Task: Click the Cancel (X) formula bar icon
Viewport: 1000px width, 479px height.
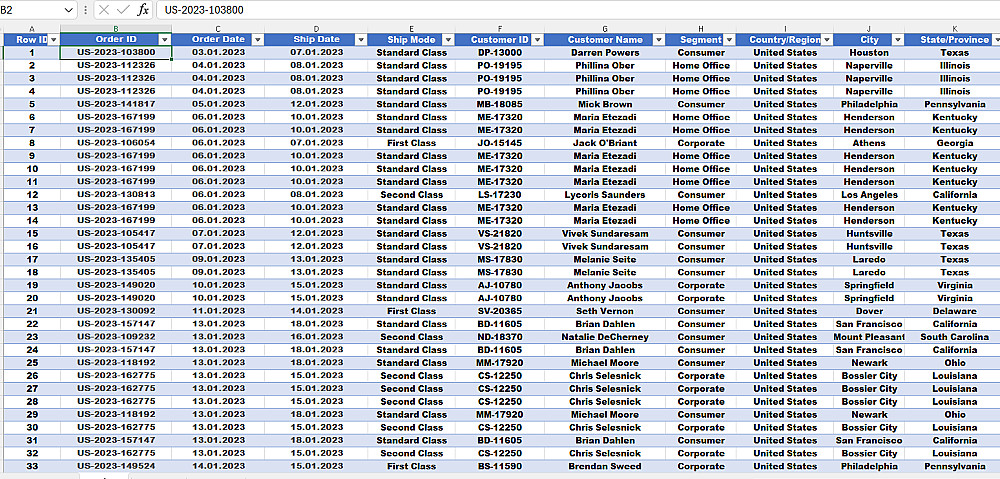Action: coord(104,10)
